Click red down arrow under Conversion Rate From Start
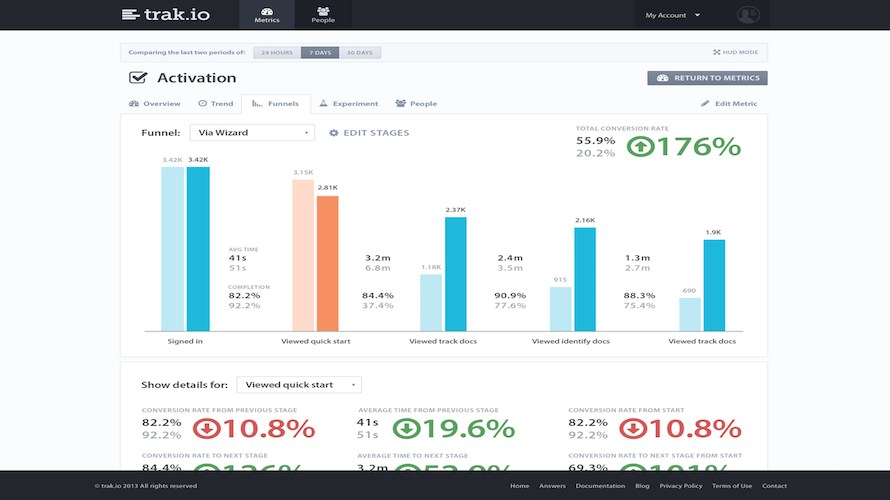The height and width of the screenshot is (500, 890). (633, 428)
